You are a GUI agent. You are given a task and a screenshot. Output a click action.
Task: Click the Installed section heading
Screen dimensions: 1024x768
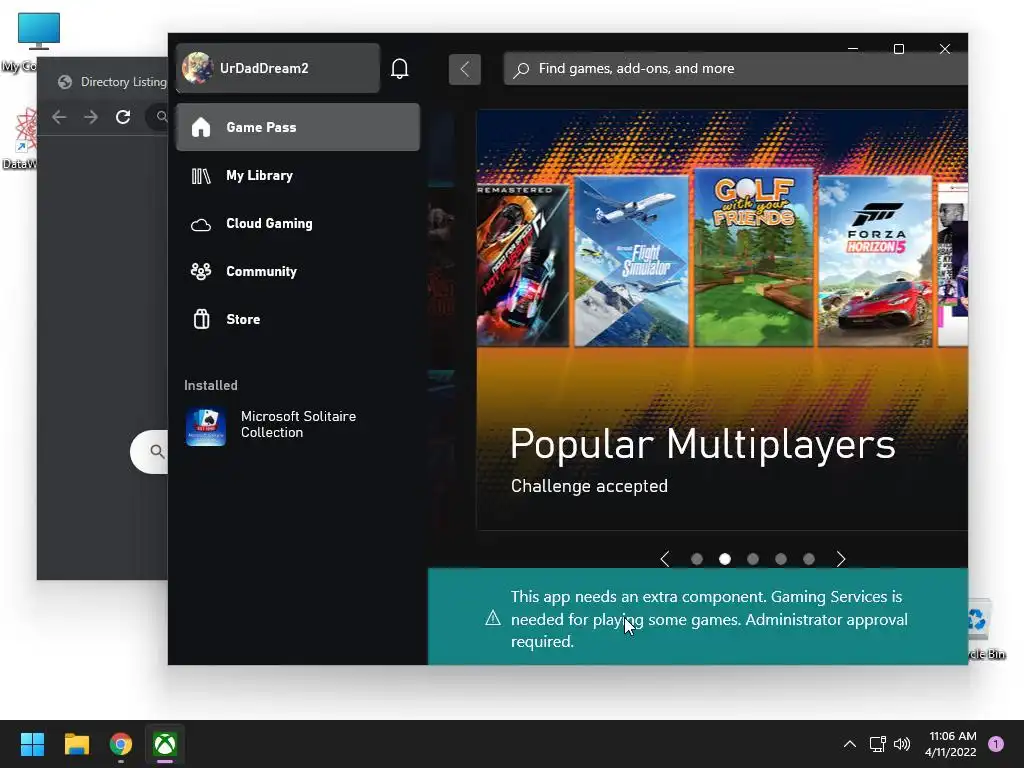(211, 385)
